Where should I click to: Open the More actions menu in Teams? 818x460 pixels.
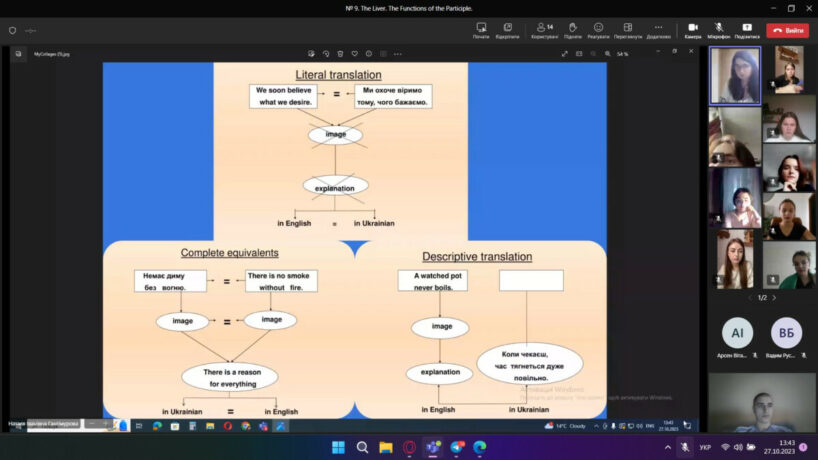coord(658,30)
